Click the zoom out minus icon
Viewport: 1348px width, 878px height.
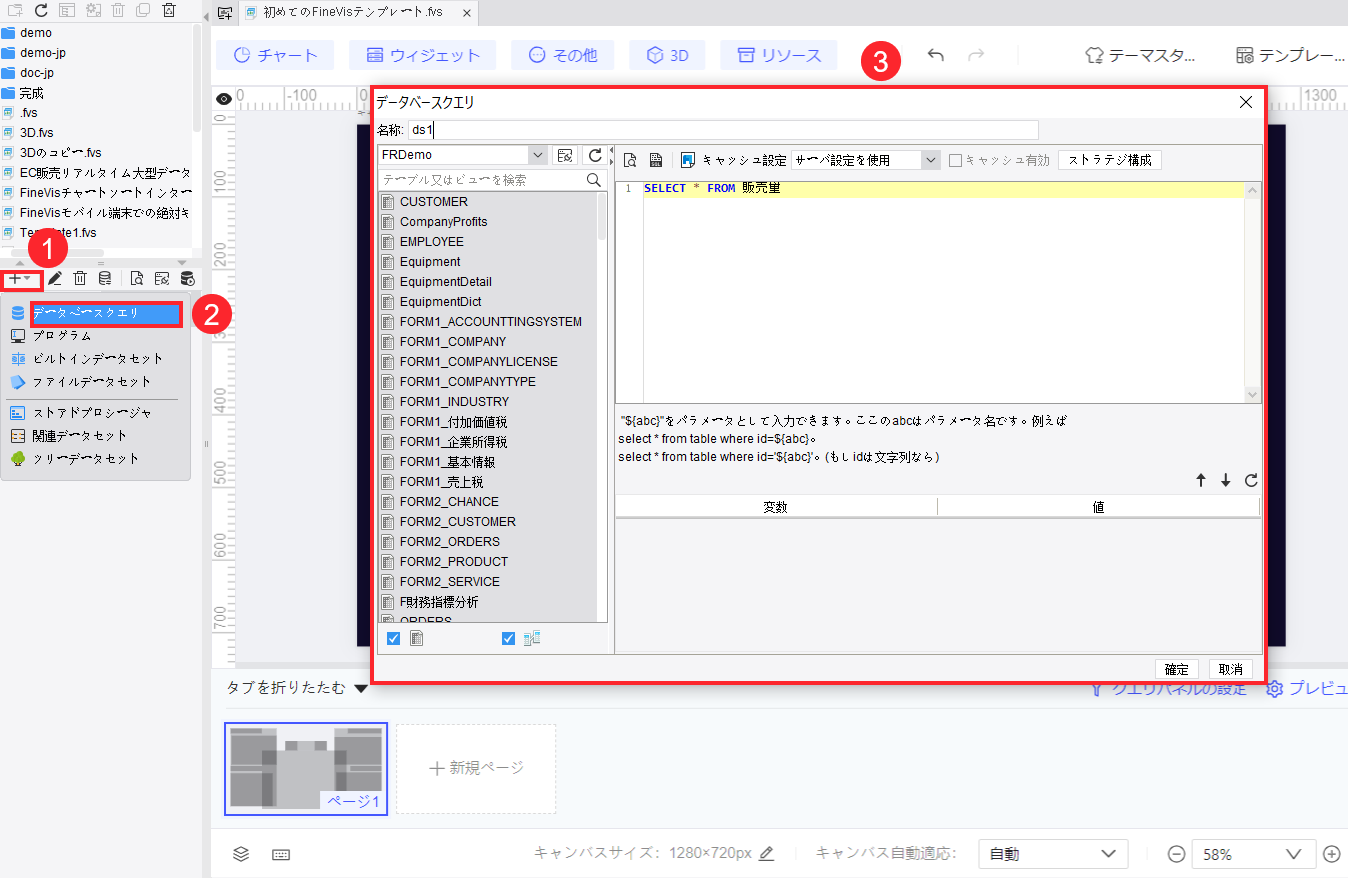(1177, 854)
